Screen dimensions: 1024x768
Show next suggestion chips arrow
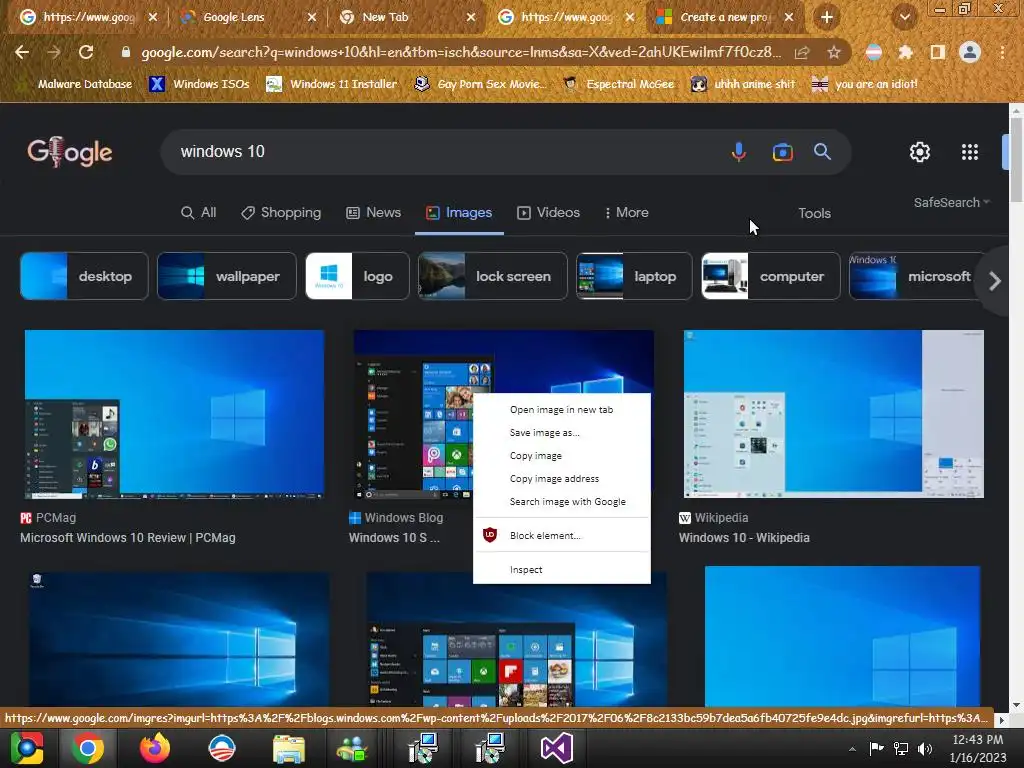tap(995, 281)
